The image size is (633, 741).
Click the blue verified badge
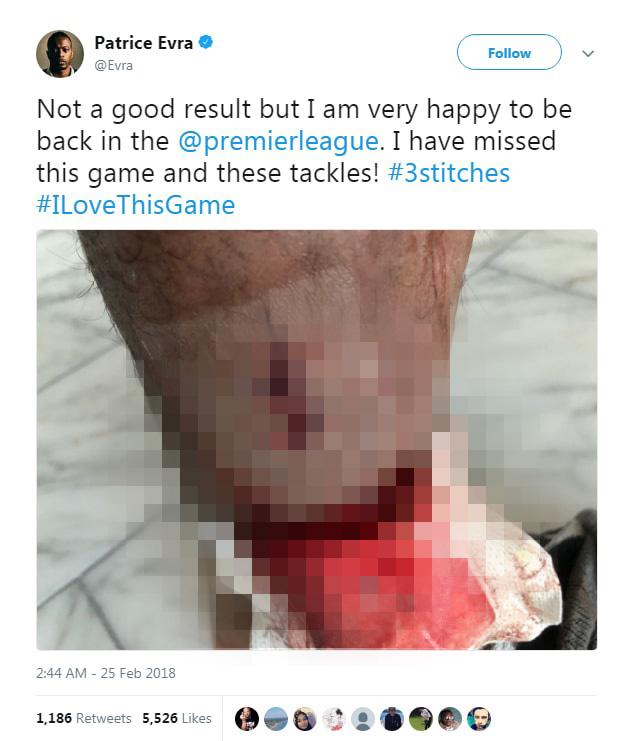206,42
